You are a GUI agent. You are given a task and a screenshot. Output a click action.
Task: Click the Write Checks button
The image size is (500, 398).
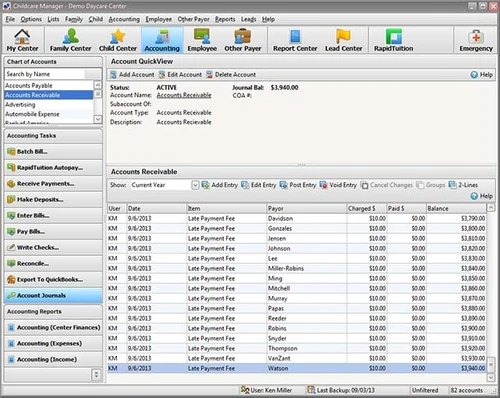click(x=53, y=248)
